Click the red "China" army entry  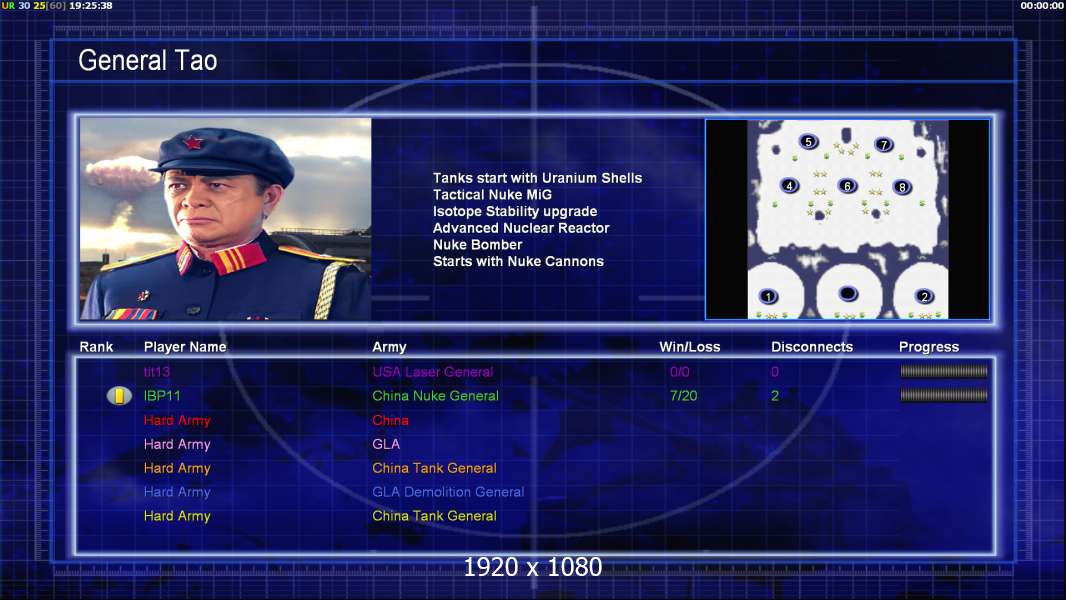(390, 420)
